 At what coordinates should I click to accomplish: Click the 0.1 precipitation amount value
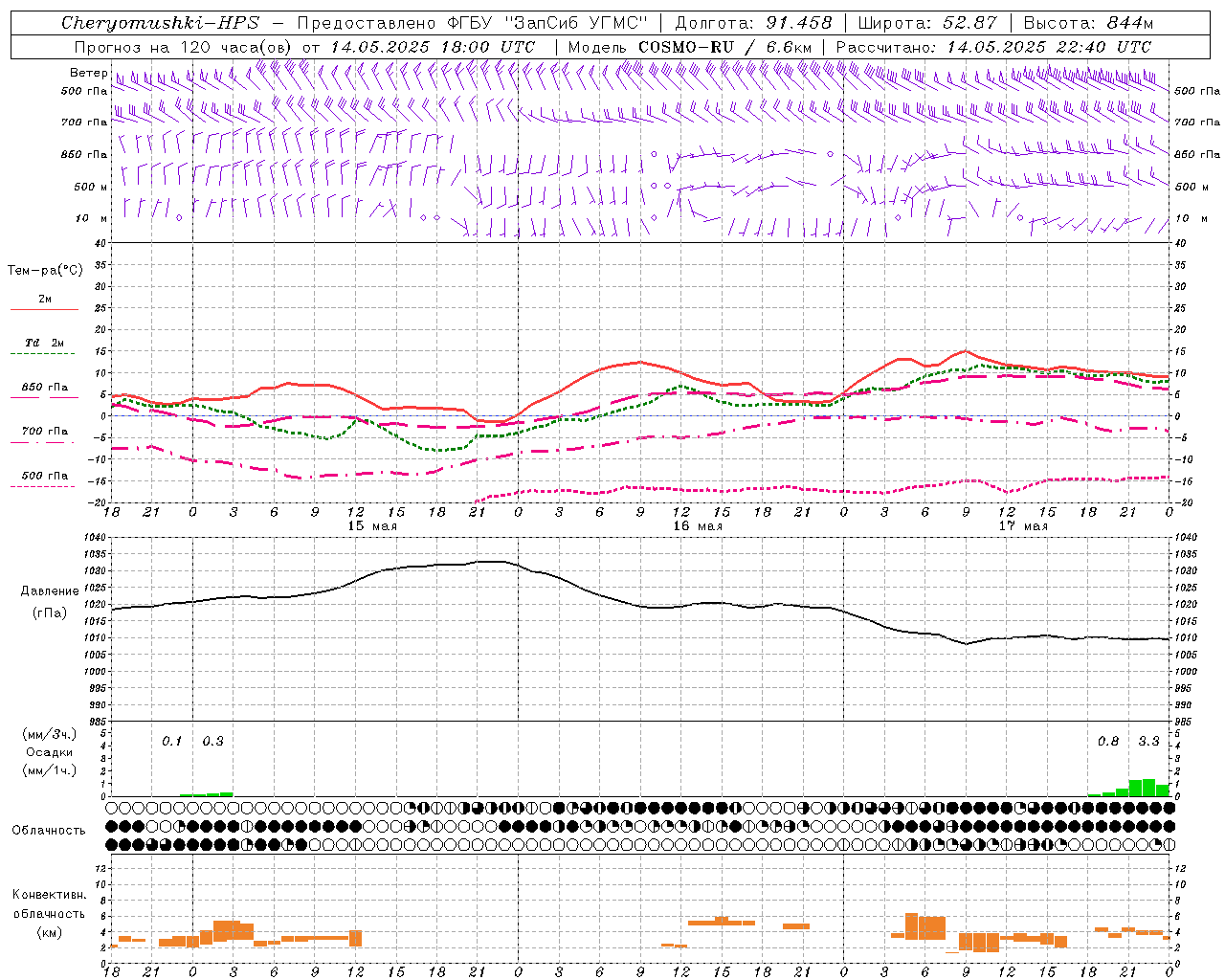(x=171, y=742)
